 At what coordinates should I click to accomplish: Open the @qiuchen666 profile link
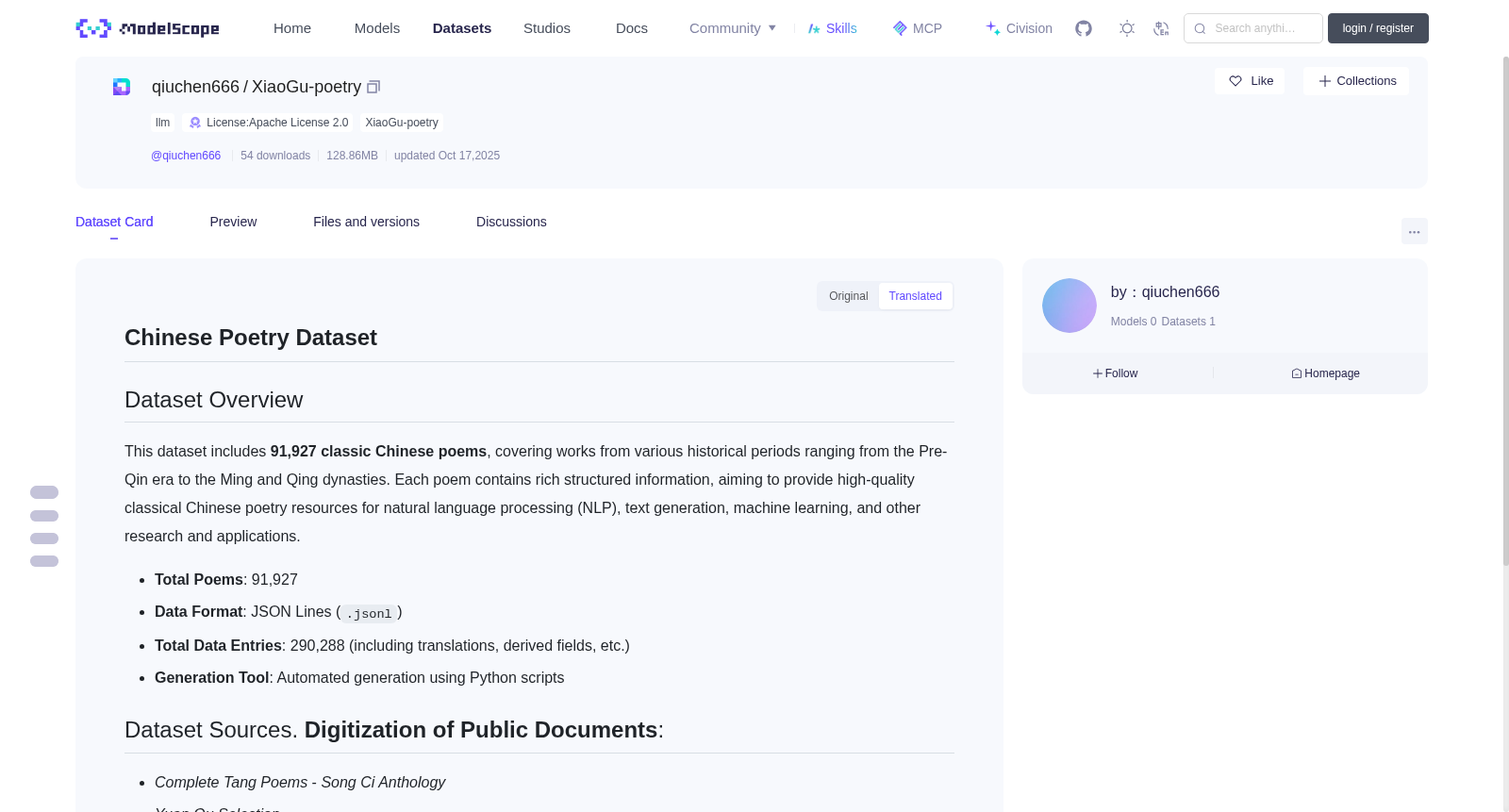tap(186, 156)
